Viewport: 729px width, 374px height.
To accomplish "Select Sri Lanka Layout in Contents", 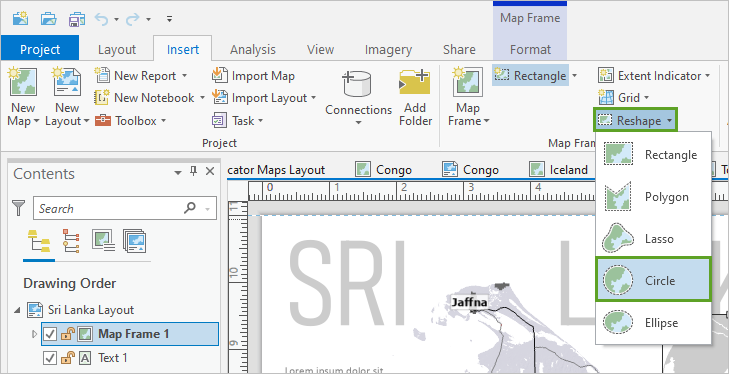I will (91, 310).
